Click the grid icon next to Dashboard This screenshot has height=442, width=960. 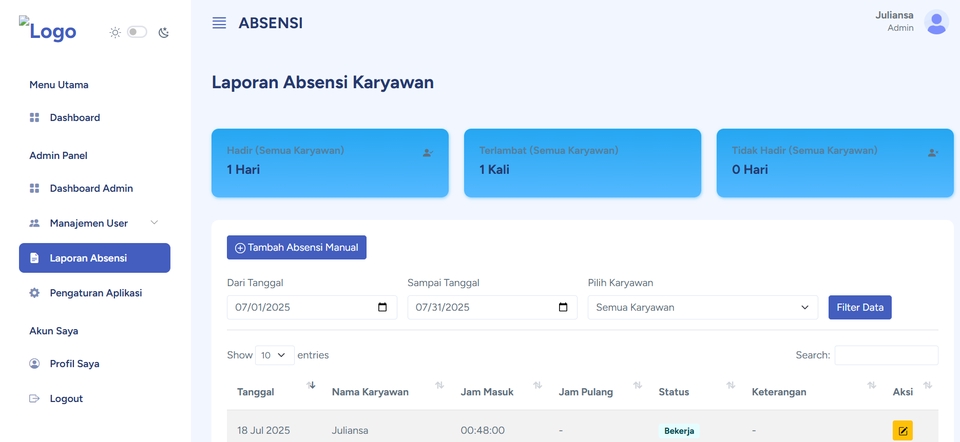coord(34,118)
